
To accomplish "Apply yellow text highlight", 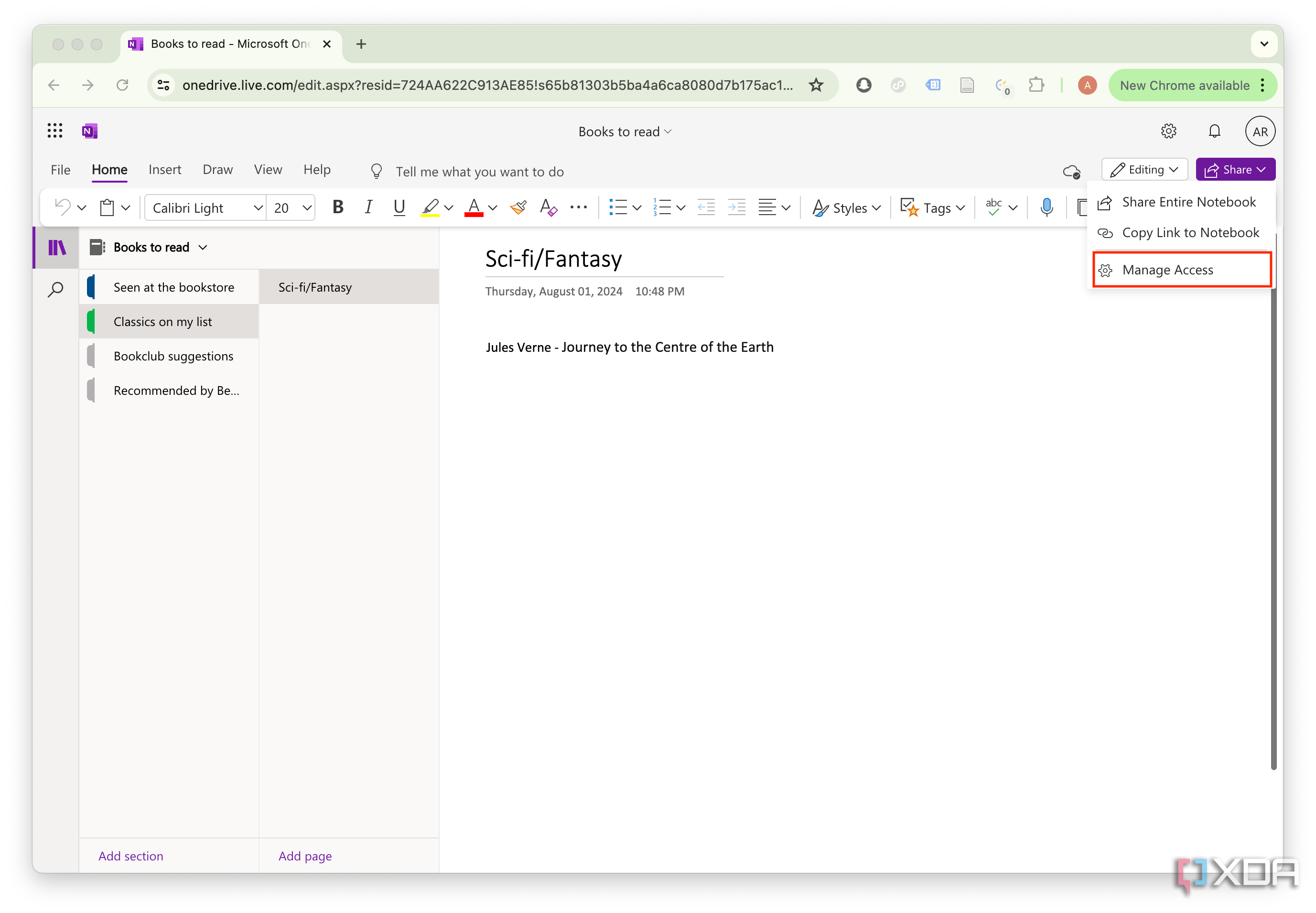I will pyautogui.click(x=430, y=207).
